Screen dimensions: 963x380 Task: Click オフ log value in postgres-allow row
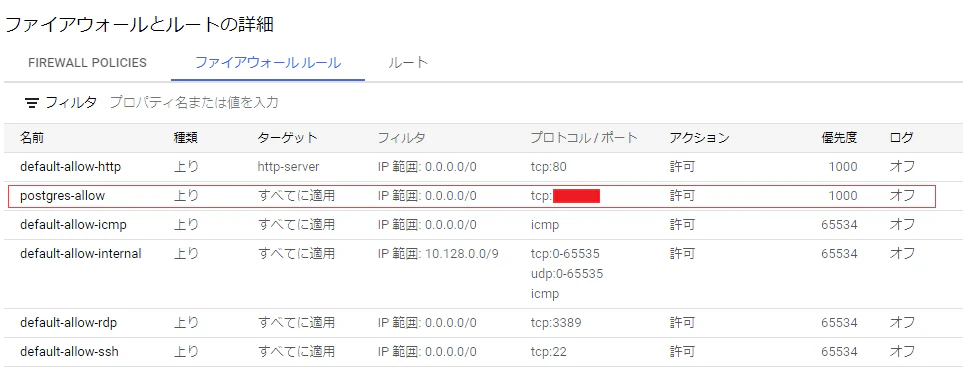[902, 196]
